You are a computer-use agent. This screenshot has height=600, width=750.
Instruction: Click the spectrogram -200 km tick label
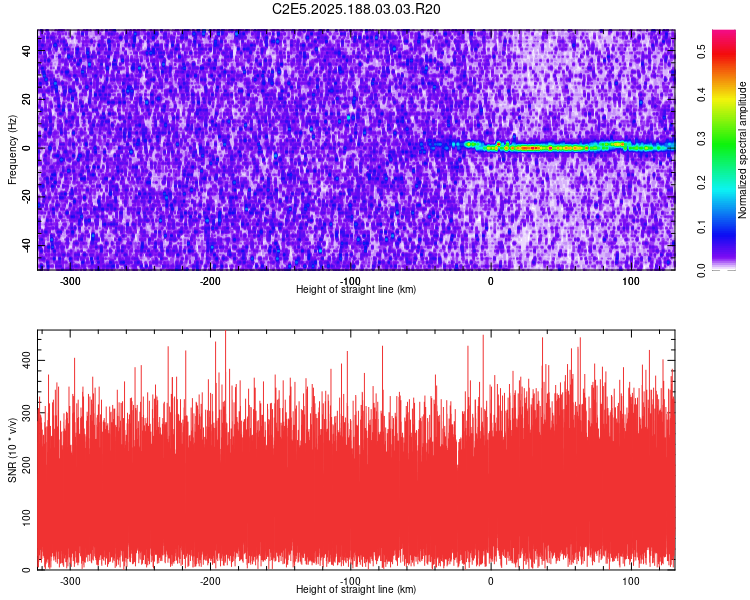(x=210, y=281)
